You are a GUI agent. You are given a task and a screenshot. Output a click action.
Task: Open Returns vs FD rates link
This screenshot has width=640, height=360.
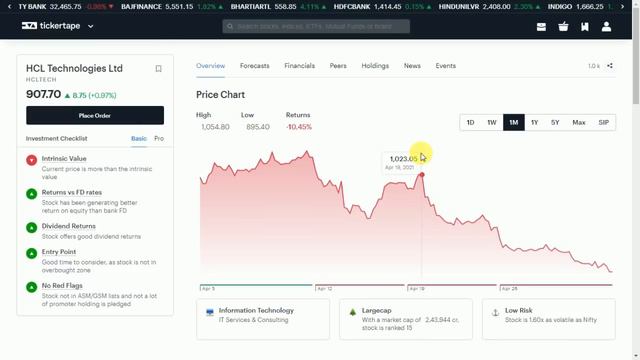pos(72,192)
